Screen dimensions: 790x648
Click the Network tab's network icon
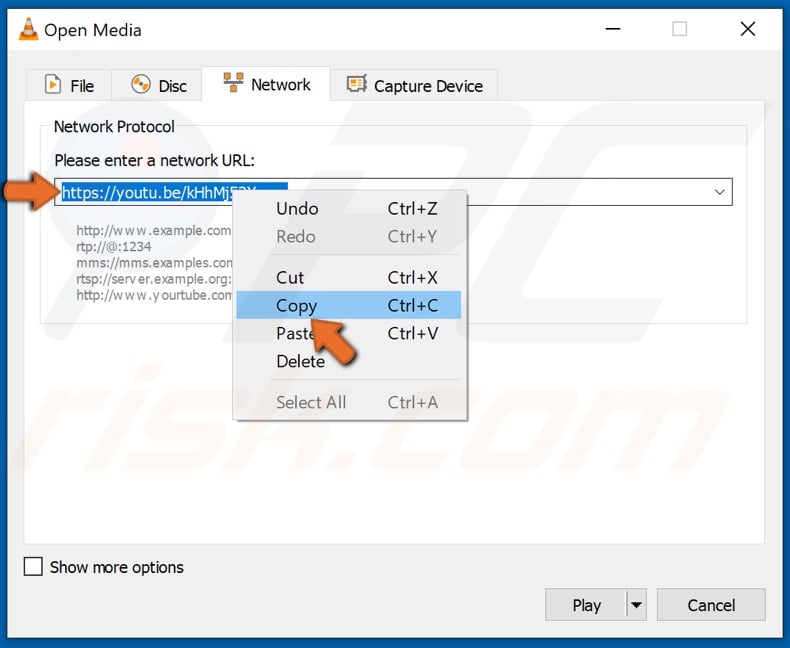point(233,82)
